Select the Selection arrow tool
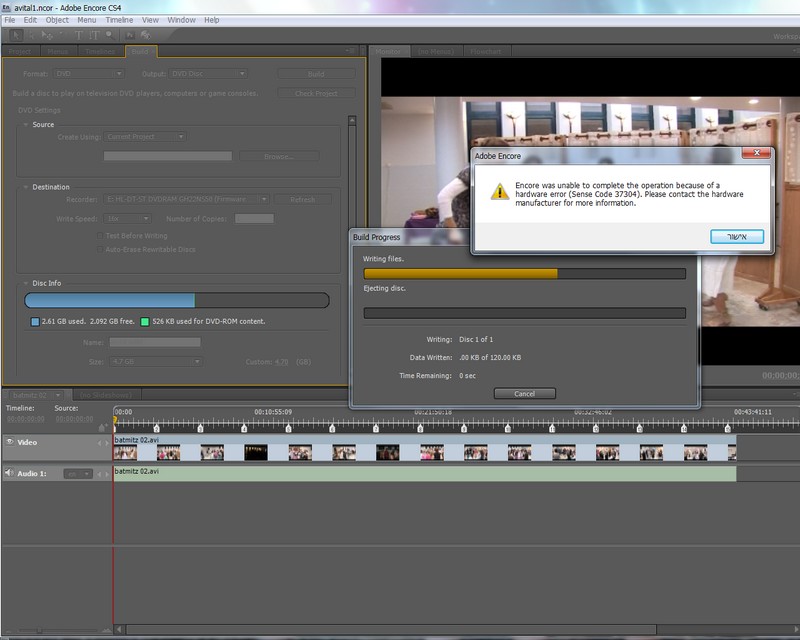Viewport: 800px width, 640px height. pyautogui.click(x=15, y=35)
